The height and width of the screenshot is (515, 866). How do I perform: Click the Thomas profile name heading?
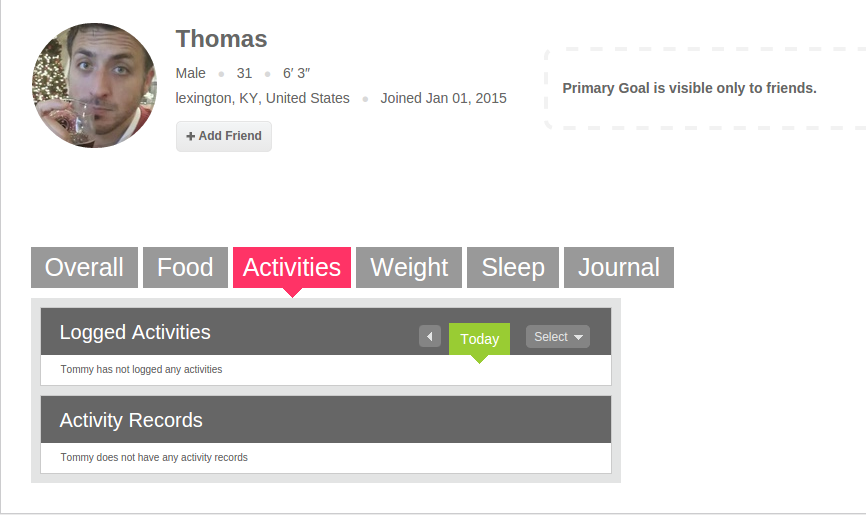coord(221,39)
